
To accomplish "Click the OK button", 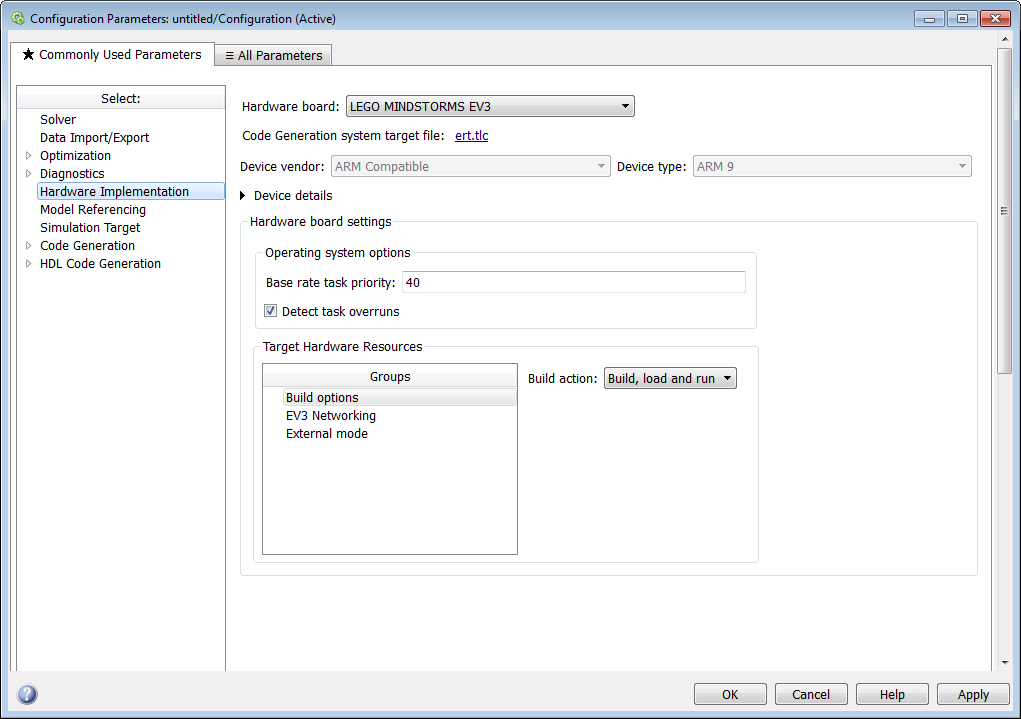I will pyautogui.click(x=730, y=695).
